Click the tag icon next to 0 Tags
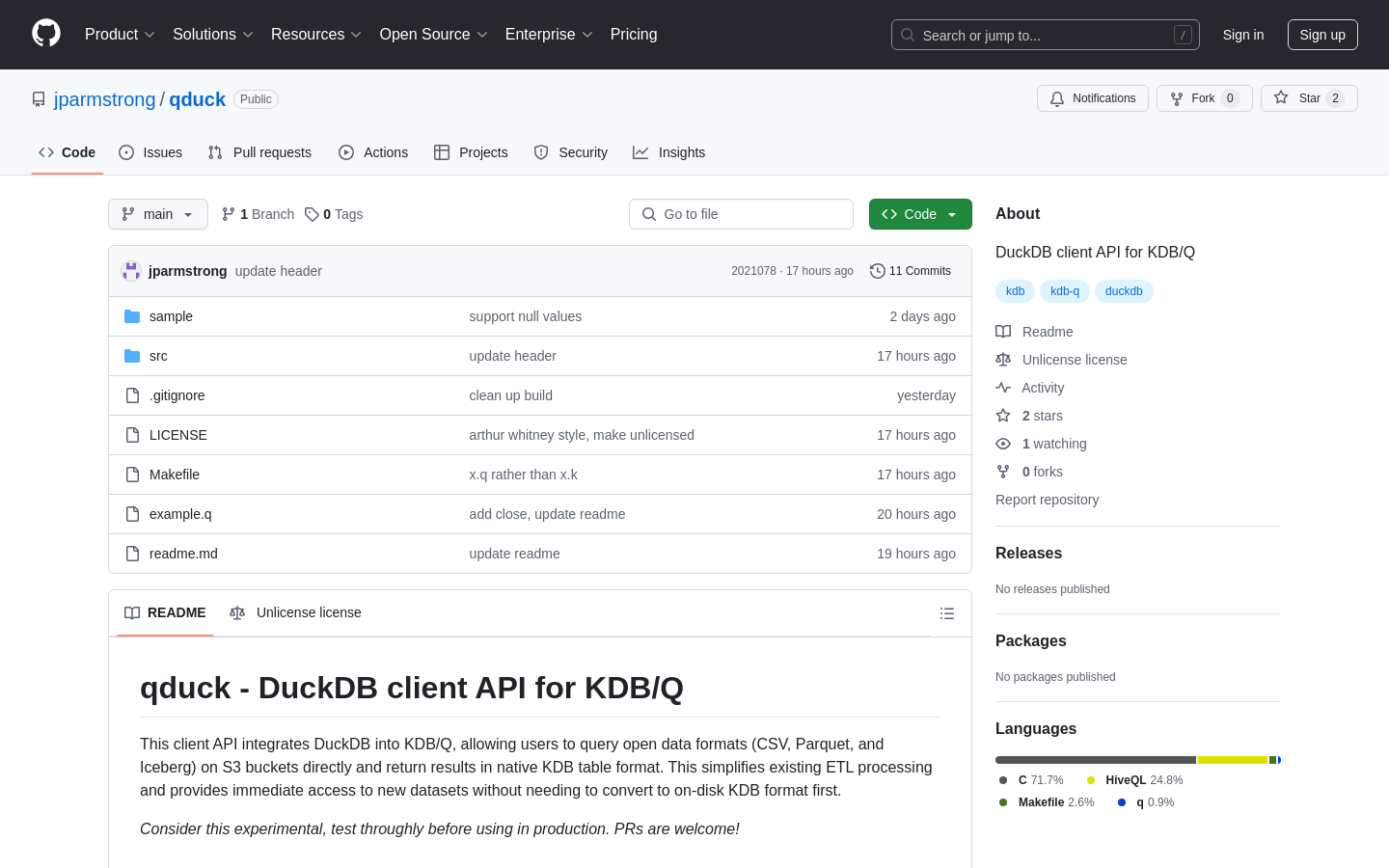 pyautogui.click(x=312, y=214)
